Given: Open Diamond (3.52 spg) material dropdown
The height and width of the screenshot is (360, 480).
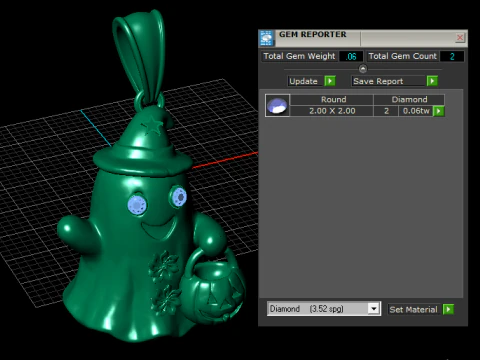Looking at the screenshot, I should pyautogui.click(x=374, y=309).
